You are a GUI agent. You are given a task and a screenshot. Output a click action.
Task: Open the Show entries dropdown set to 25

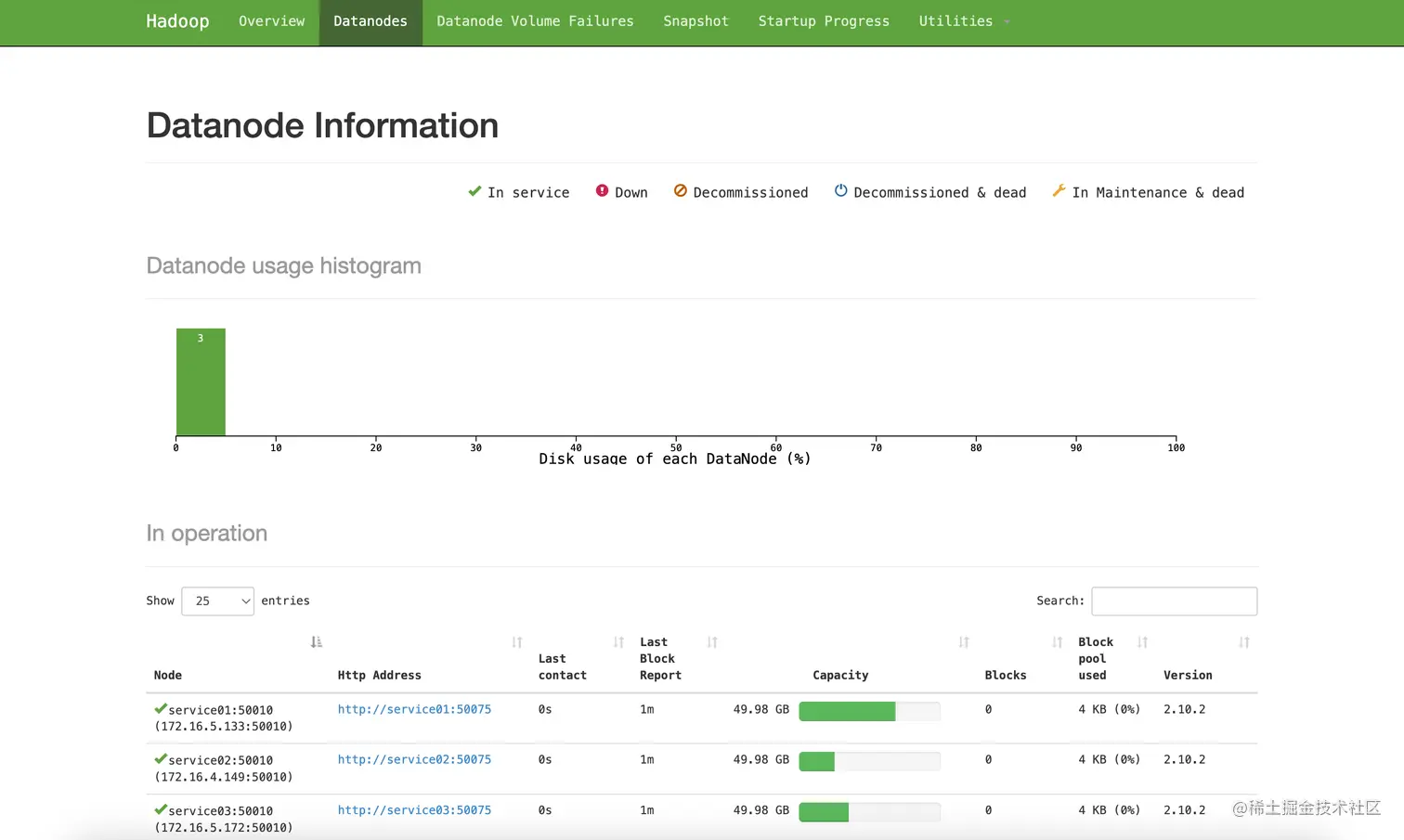coord(217,601)
